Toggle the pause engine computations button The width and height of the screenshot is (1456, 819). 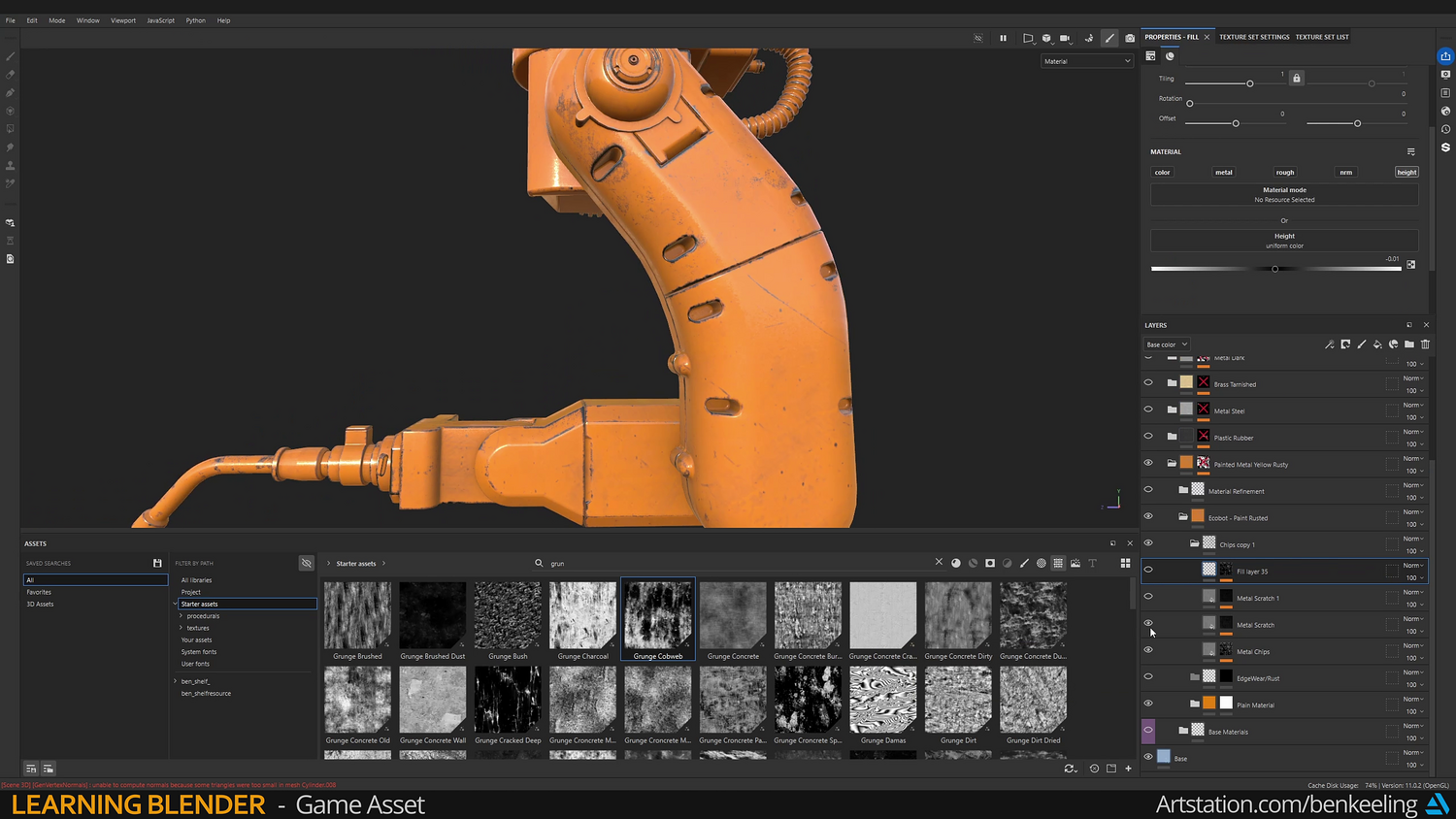click(1003, 38)
